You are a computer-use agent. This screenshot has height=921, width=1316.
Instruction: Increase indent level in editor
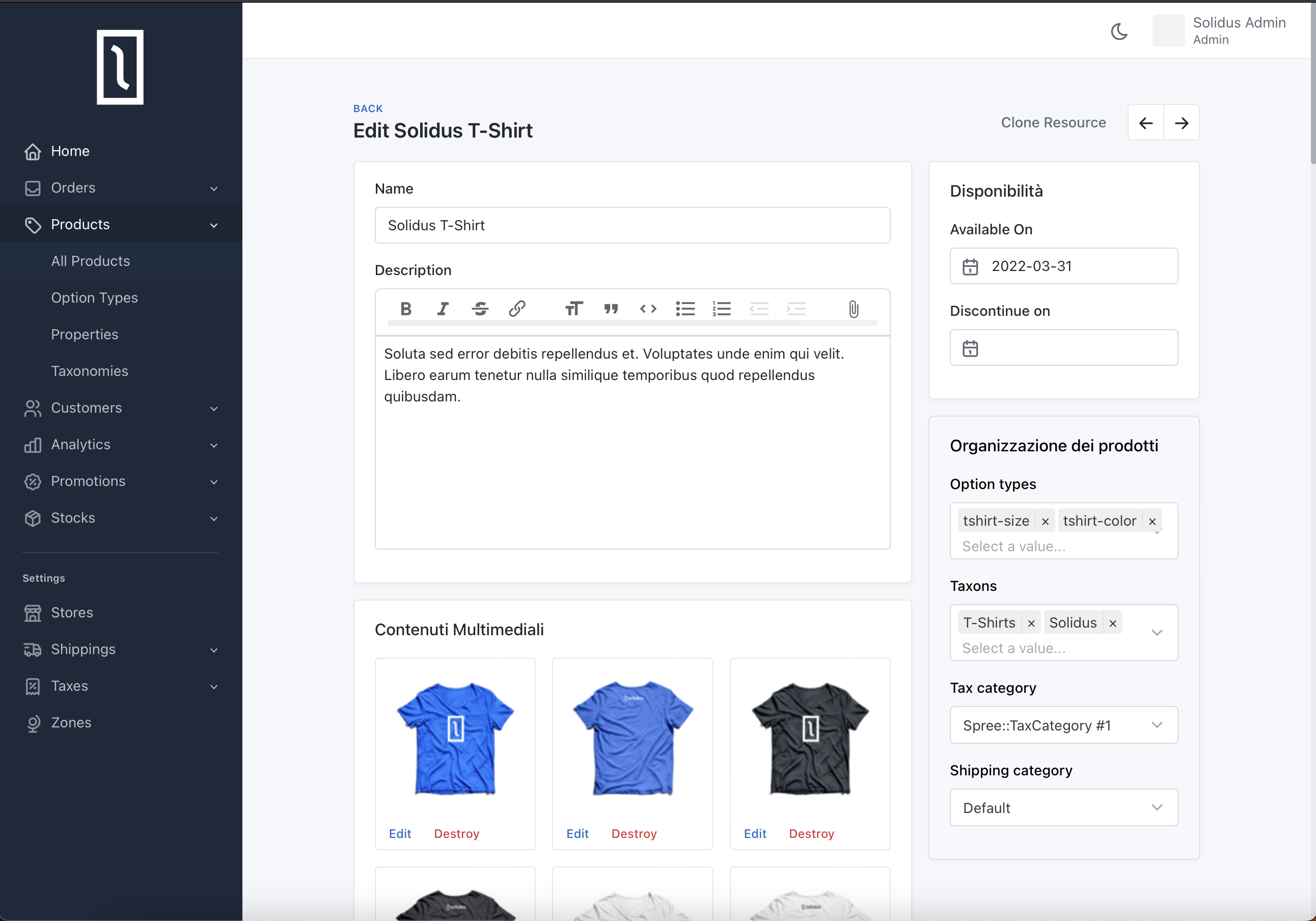click(797, 309)
